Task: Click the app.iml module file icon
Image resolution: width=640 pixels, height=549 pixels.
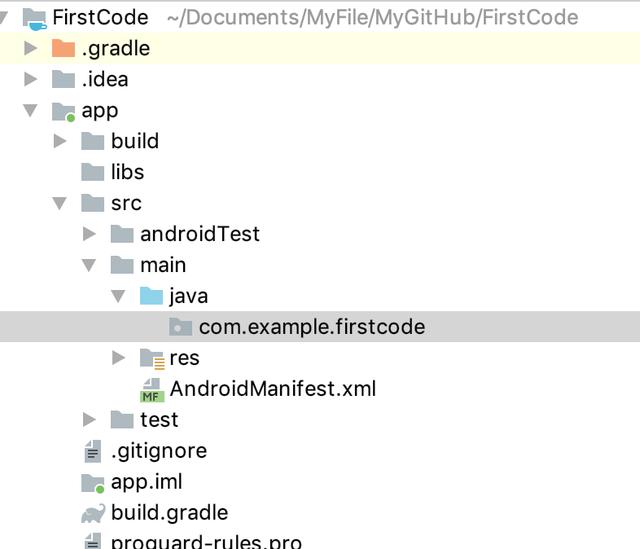Action: 93,483
